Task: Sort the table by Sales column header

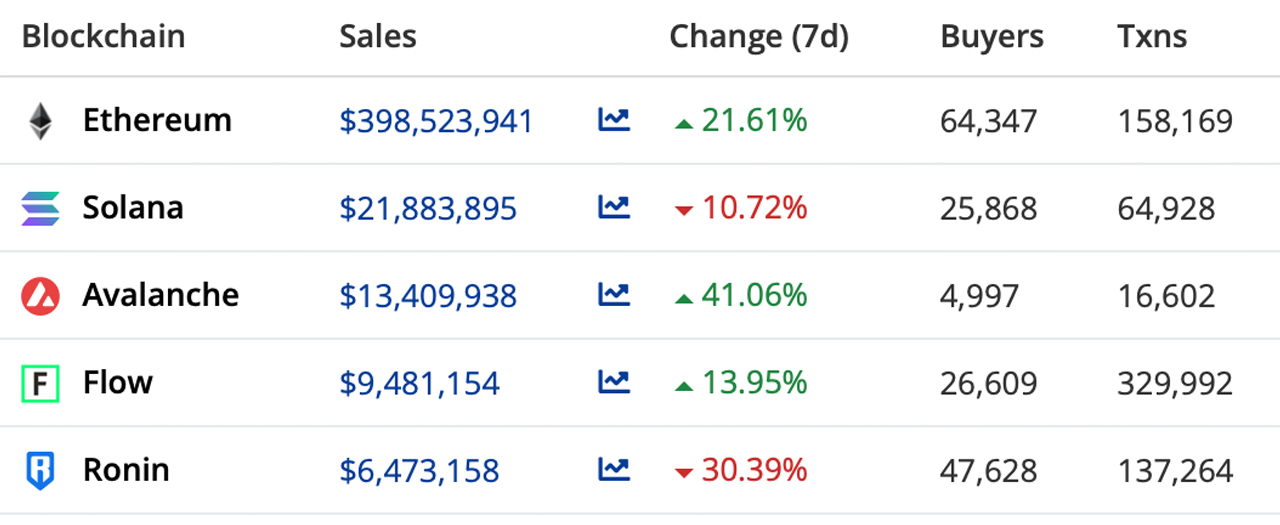Action: 378,37
